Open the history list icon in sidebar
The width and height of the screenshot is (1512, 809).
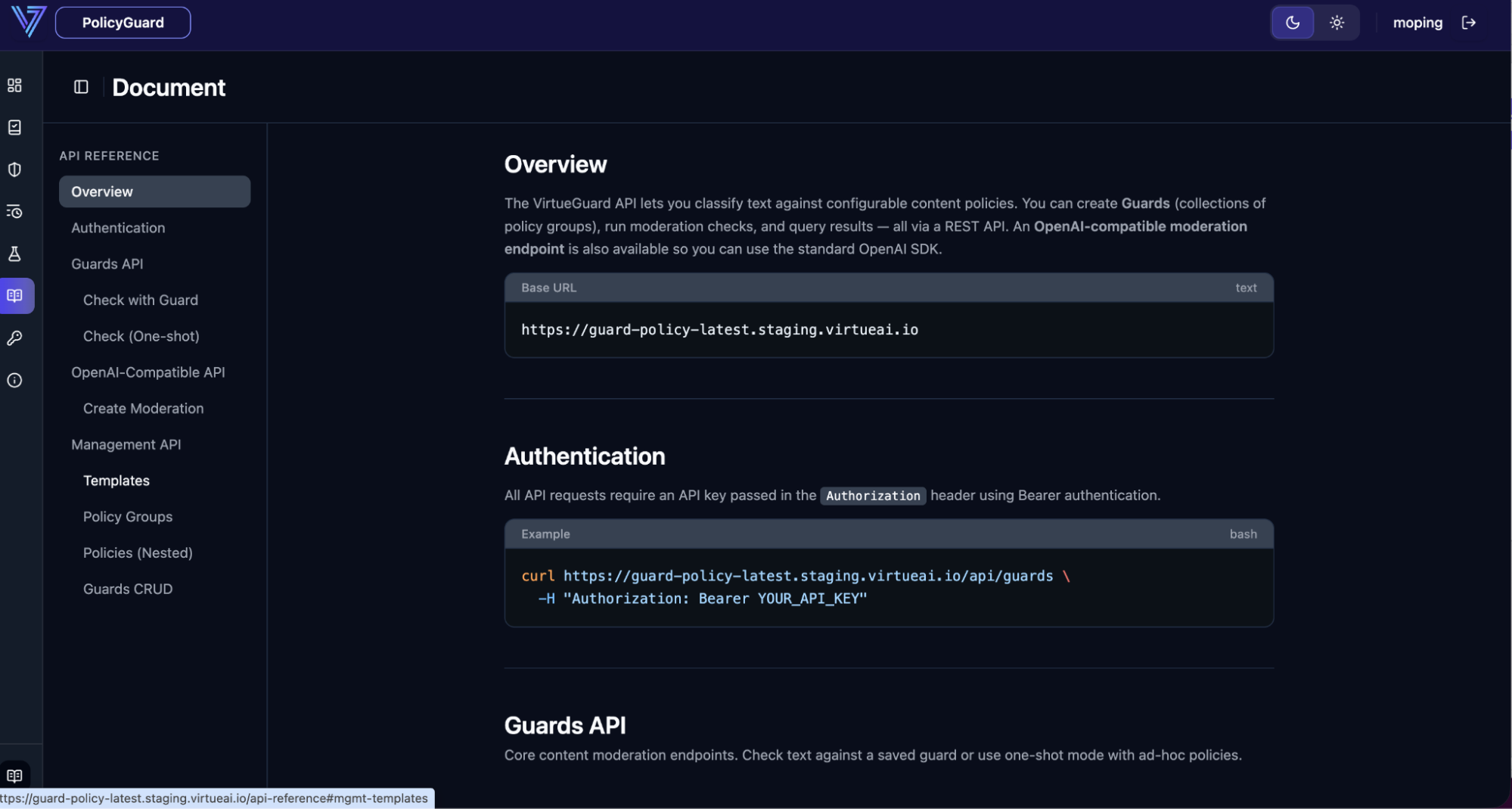14,212
